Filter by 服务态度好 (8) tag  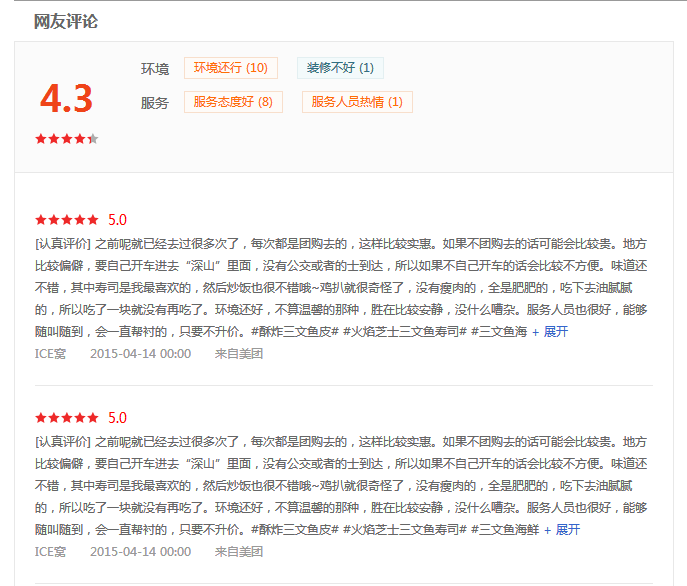coord(233,102)
